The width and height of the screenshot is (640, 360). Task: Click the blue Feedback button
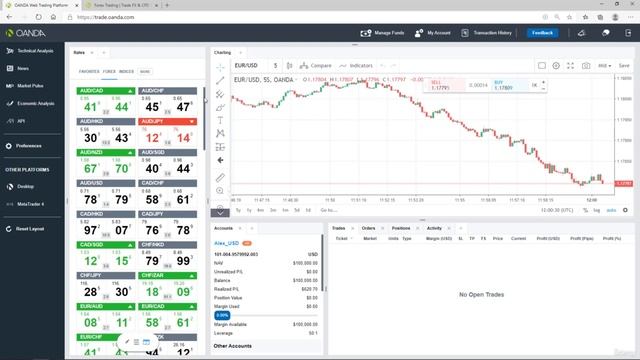542,33
